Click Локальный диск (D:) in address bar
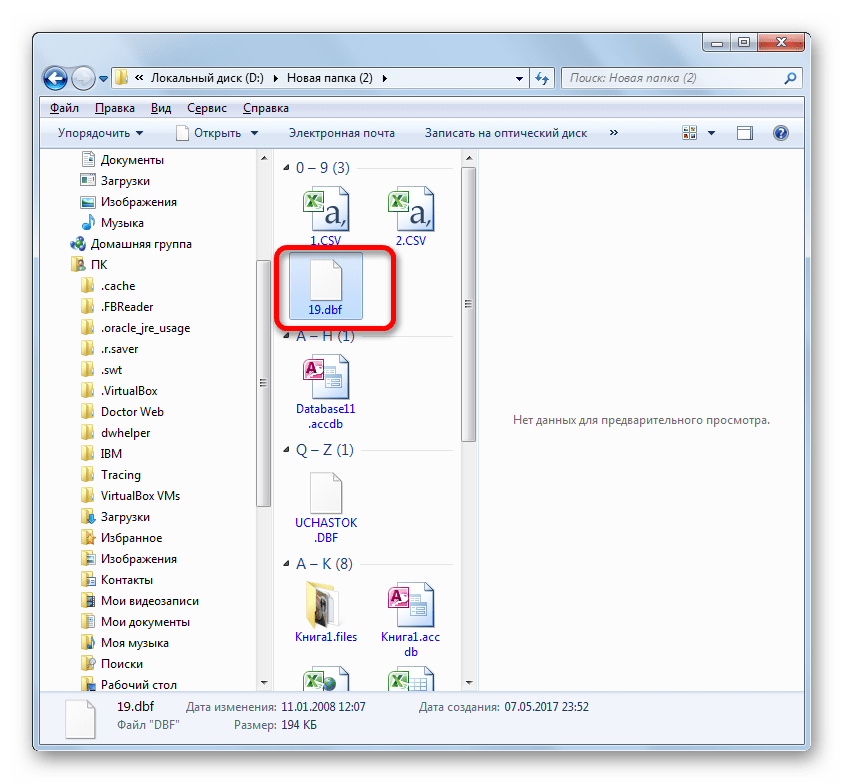 [x=207, y=79]
